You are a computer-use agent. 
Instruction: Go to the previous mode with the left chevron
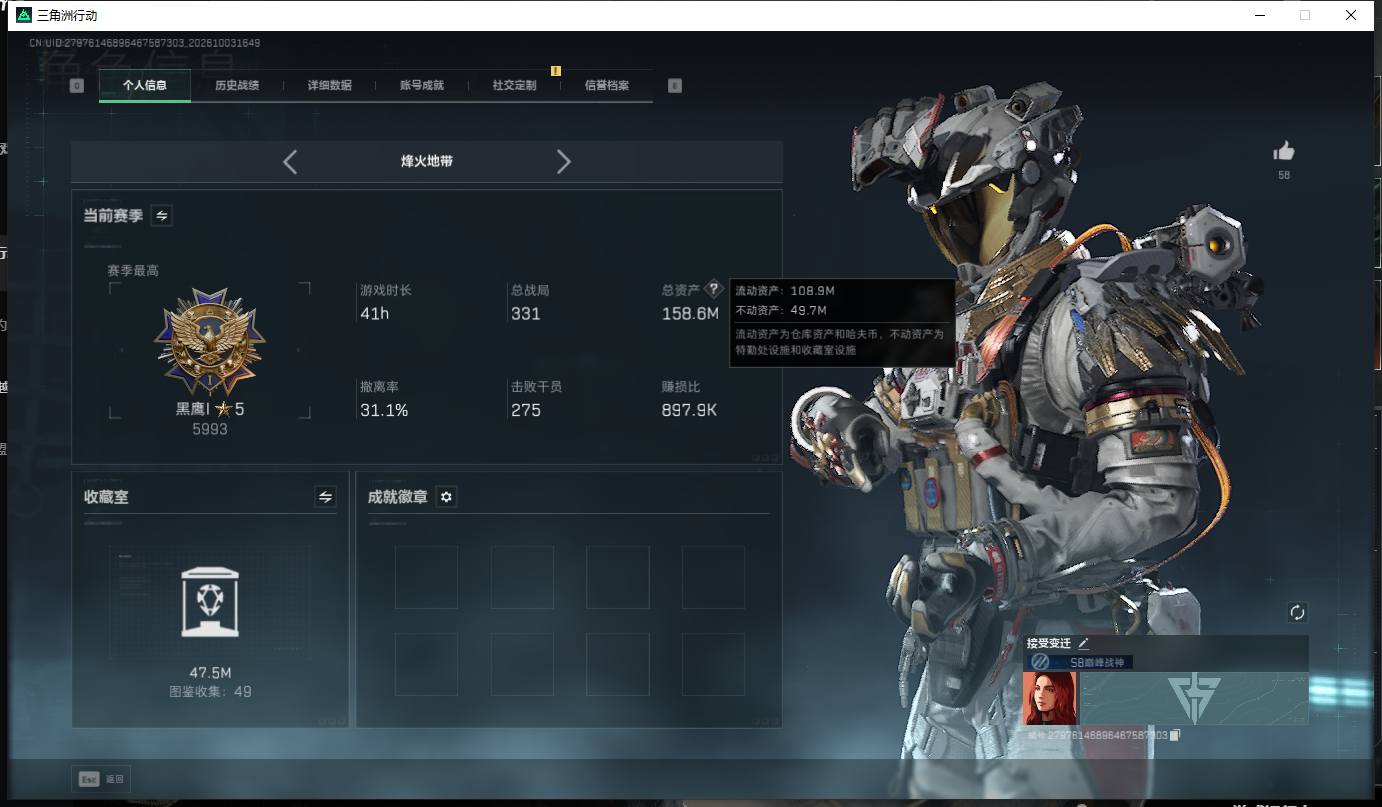point(290,162)
